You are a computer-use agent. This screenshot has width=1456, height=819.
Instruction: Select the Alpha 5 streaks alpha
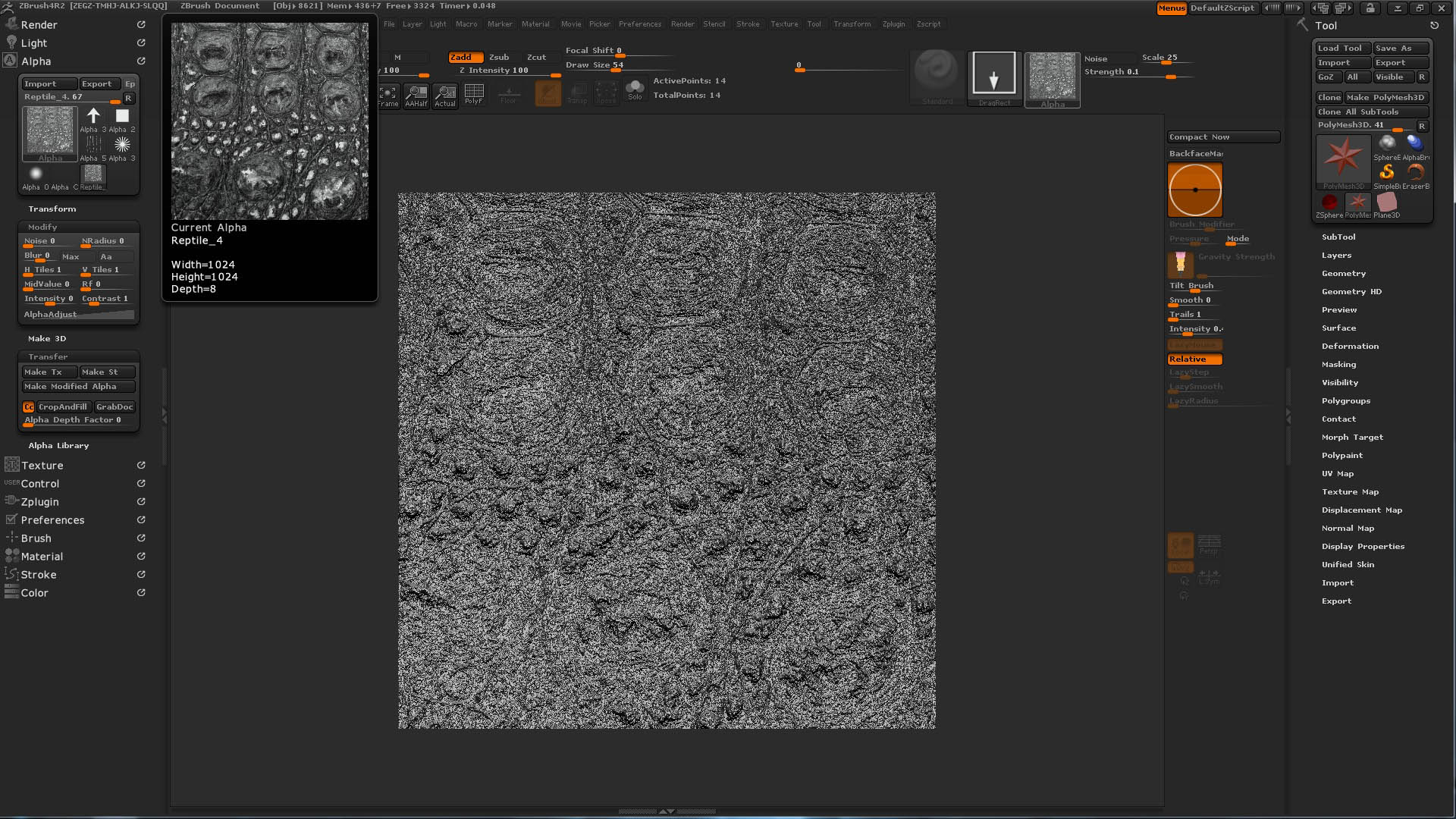(x=93, y=148)
